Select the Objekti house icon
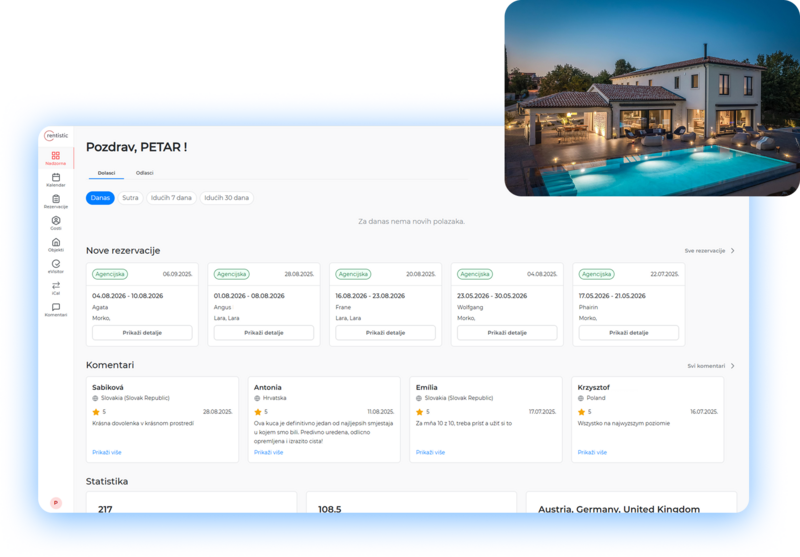This screenshot has height=557, width=800. pos(56,243)
